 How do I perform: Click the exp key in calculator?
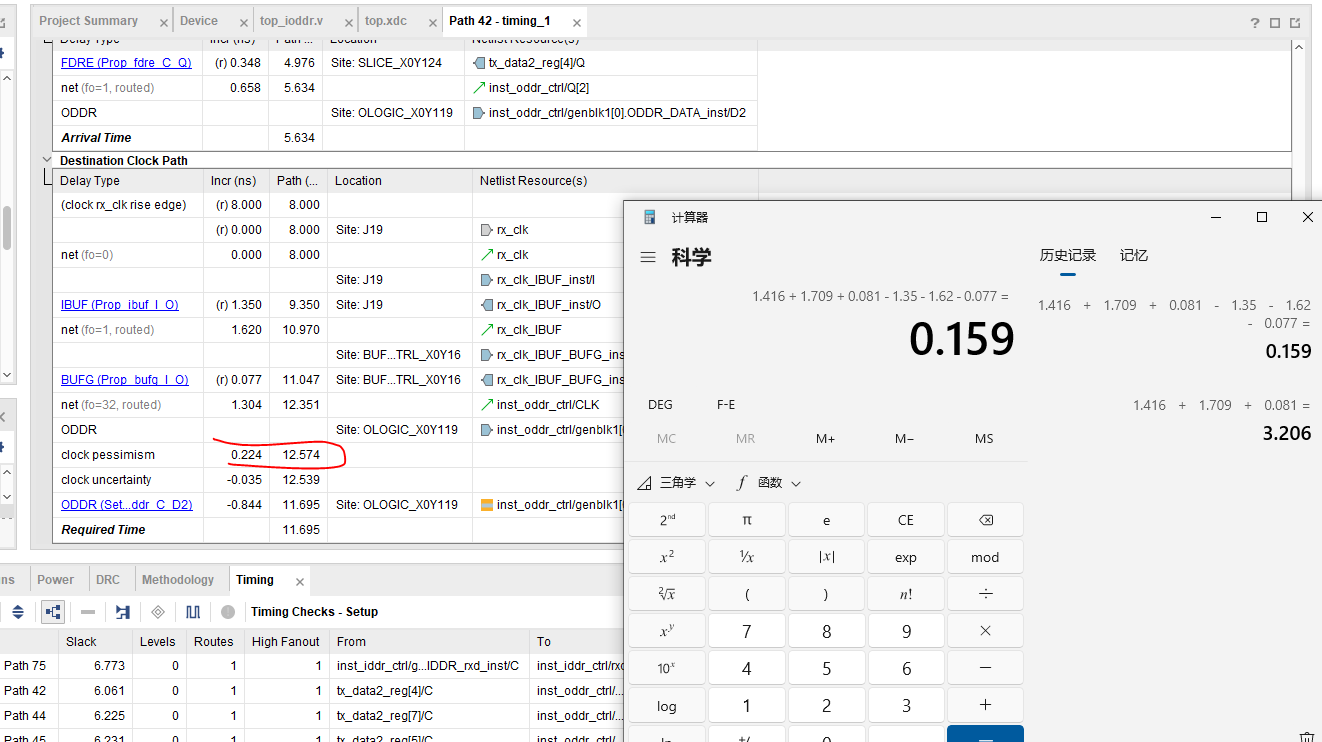click(x=906, y=557)
